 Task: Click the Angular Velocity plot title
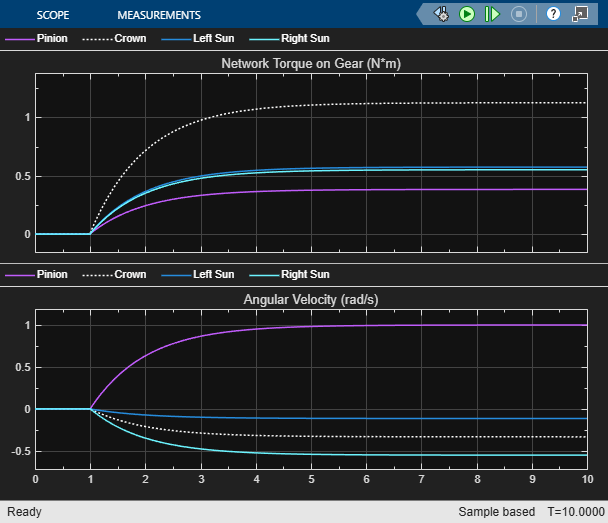pyautogui.click(x=311, y=299)
